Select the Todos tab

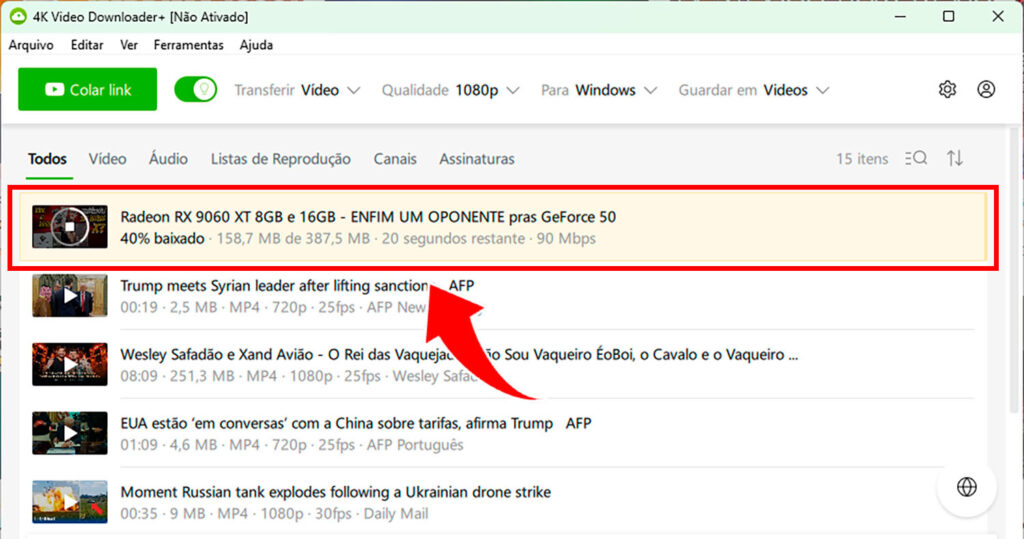pos(48,159)
